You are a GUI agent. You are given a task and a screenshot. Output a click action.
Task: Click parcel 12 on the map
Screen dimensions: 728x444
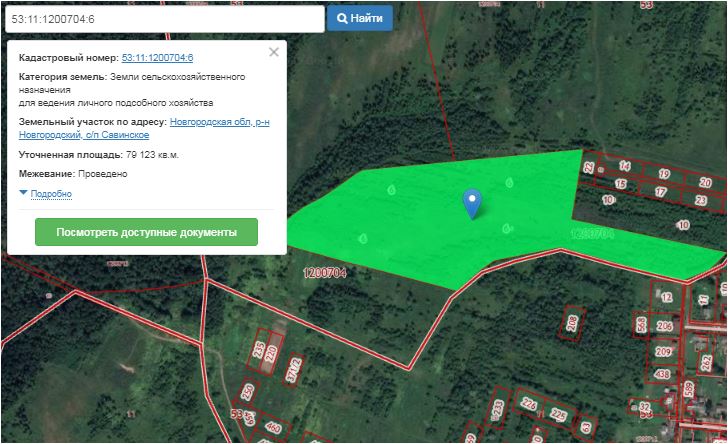[x=667, y=297]
